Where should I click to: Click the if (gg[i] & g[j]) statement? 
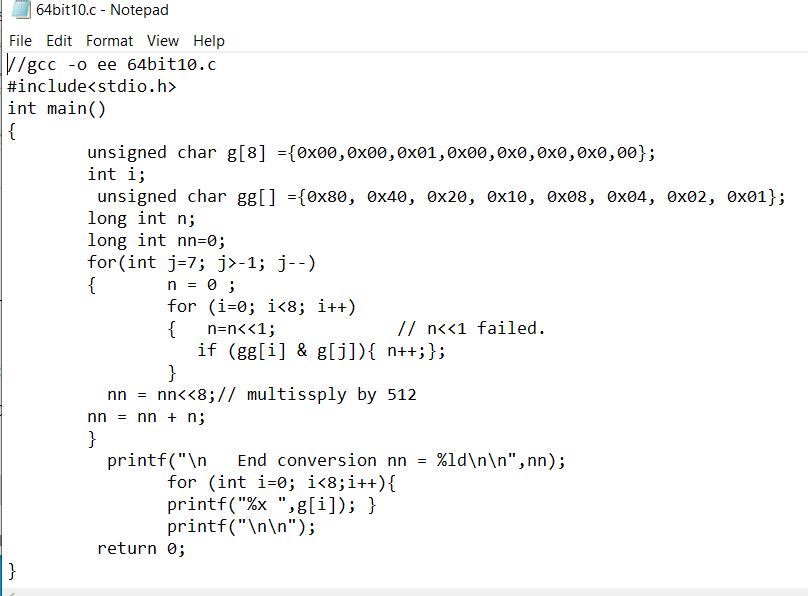(x=321, y=351)
